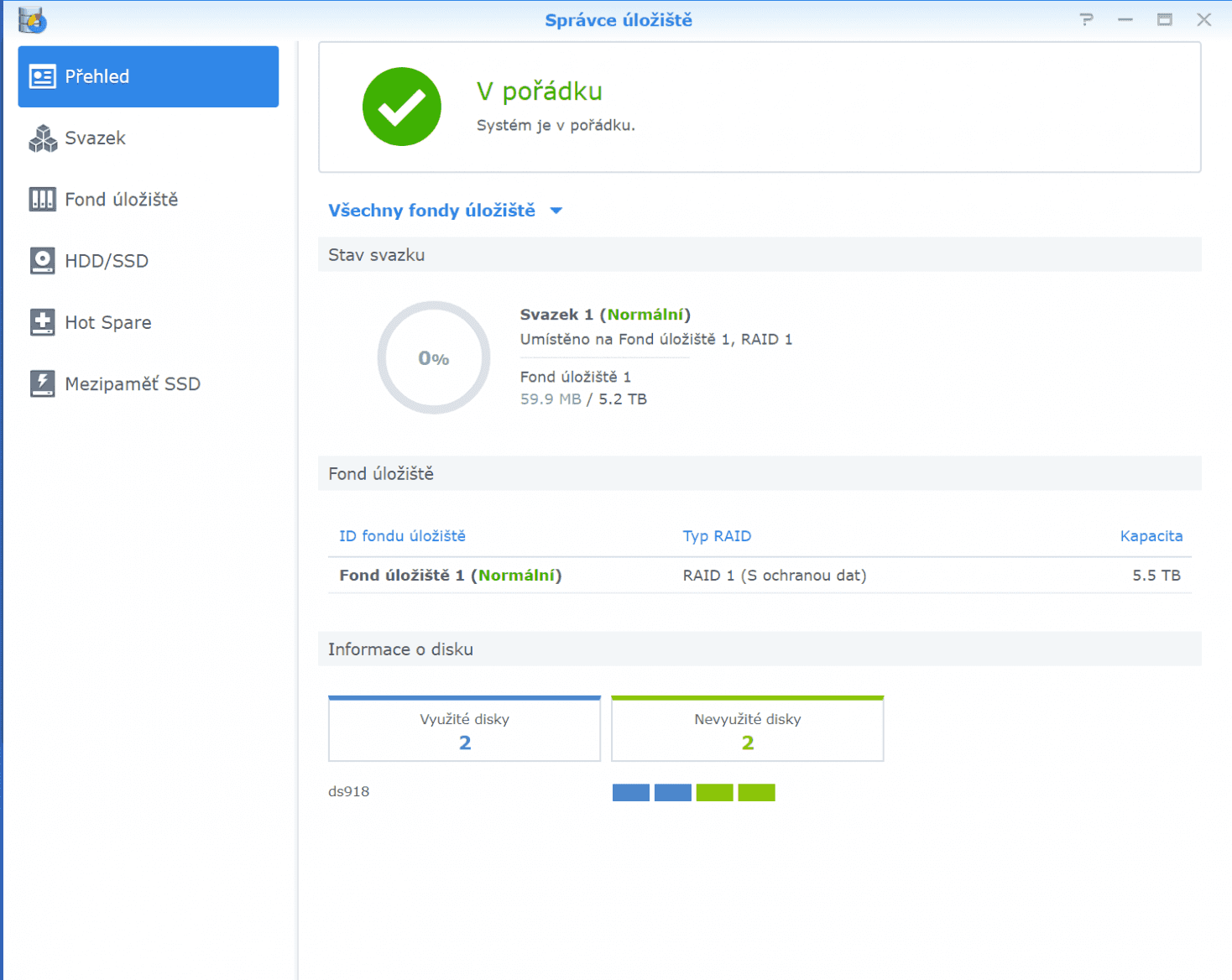Open the Přehled overview tab
Screen dimensions: 1232x980
(x=148, y=76)
